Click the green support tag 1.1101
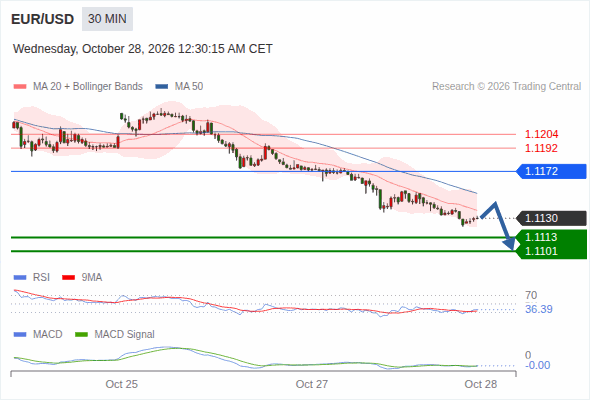Viewport: 590px width, 400px height. point(552,251)
